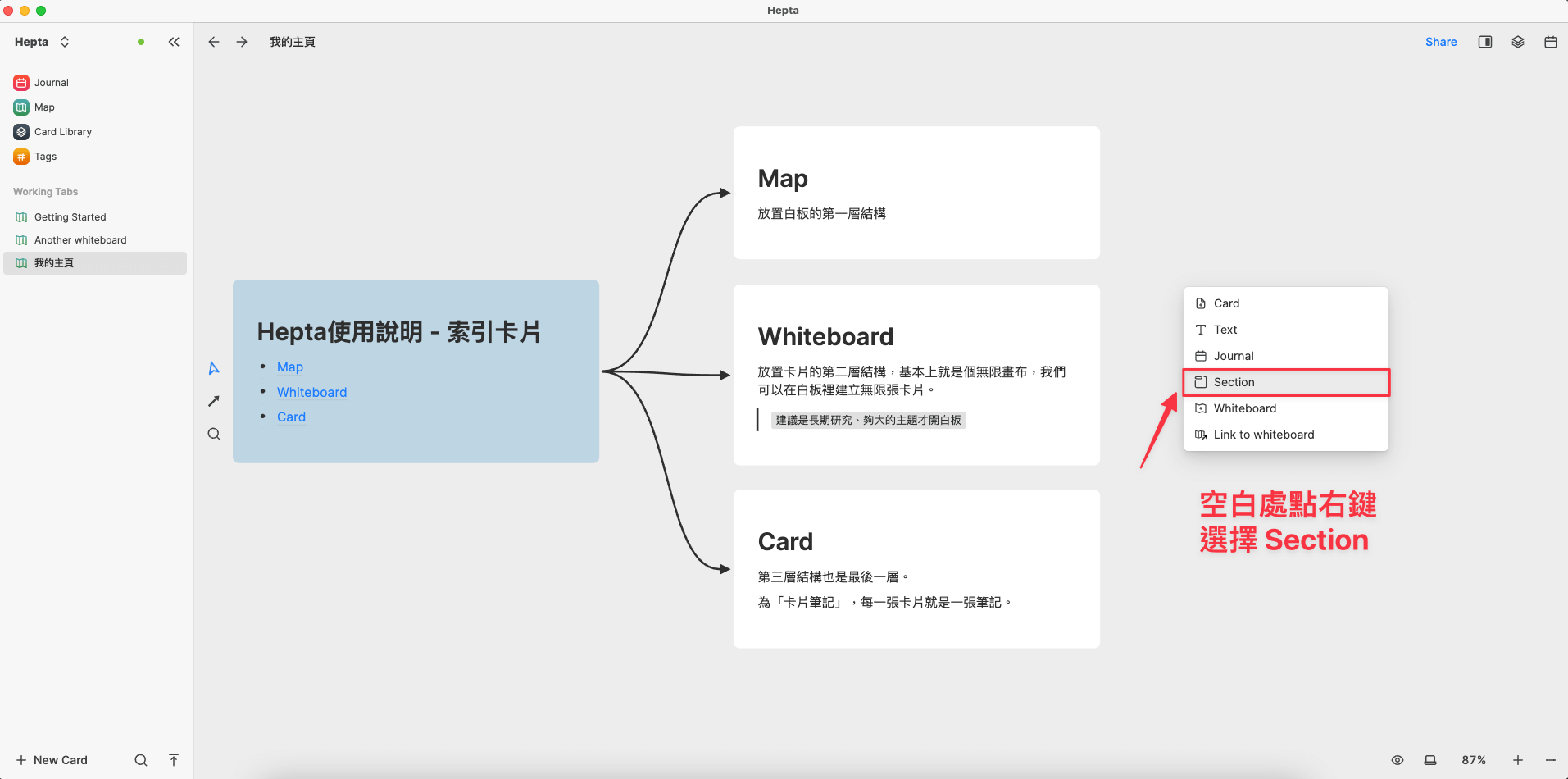The height and width of the screenshot is (779, 1568).
Task: Expand the Working Tabs heading
Action: 44,191
